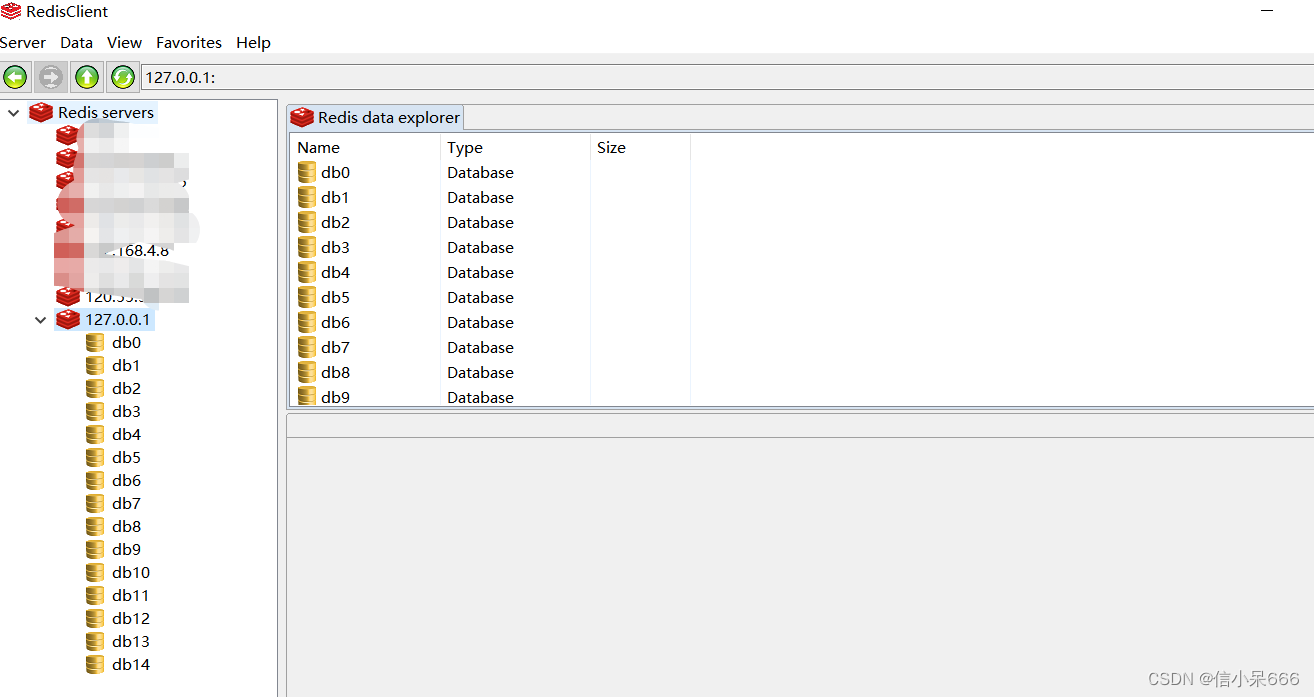Viewport: 1314px width, 697px height.
Task: Select the 127.0.0.1 server in the tree
Action: coord(117,320)
